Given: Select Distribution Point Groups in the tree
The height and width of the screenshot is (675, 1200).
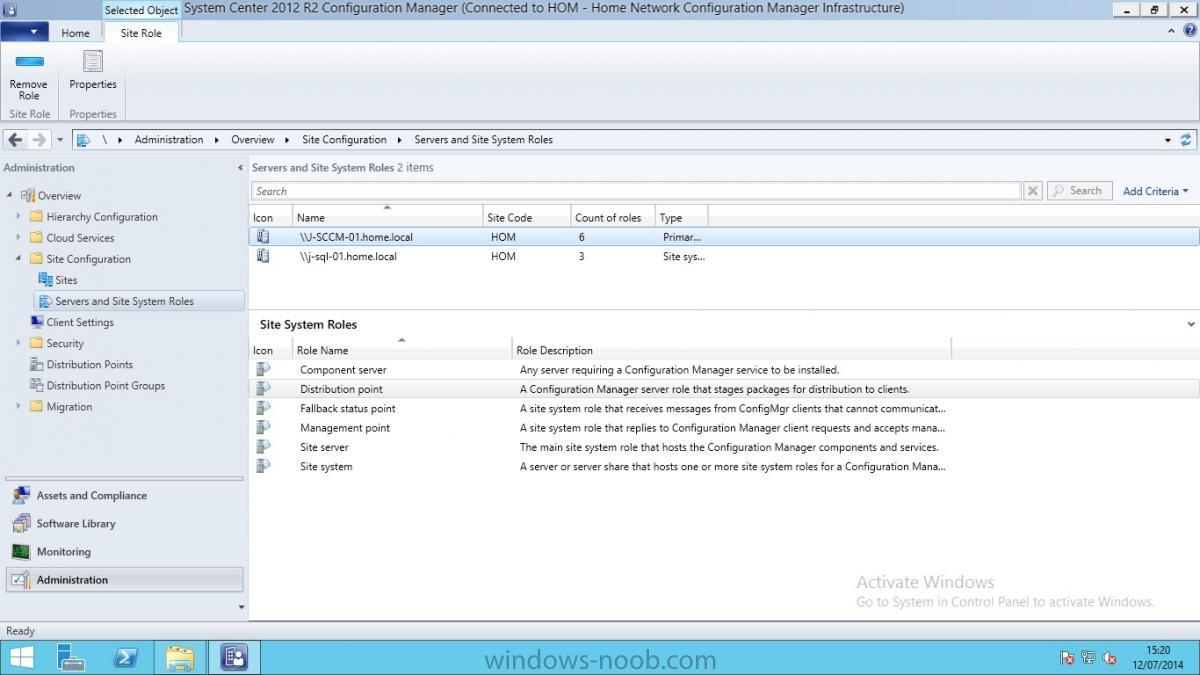Looking at the screenshot, I should click(x=105, y=385).
